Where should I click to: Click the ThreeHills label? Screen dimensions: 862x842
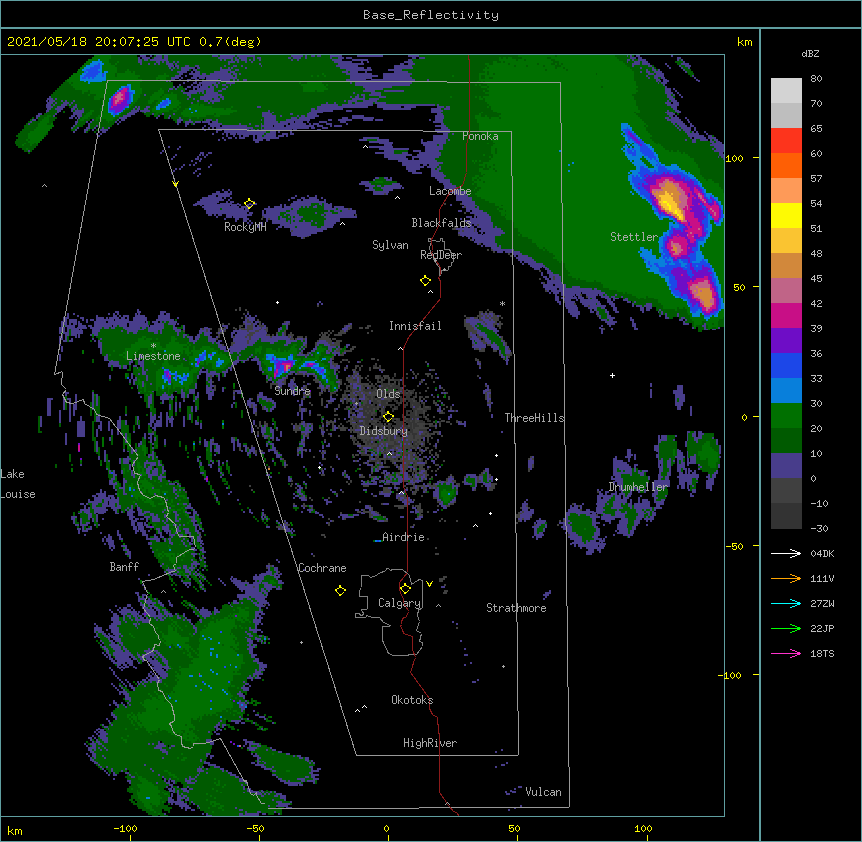point(534,418)
